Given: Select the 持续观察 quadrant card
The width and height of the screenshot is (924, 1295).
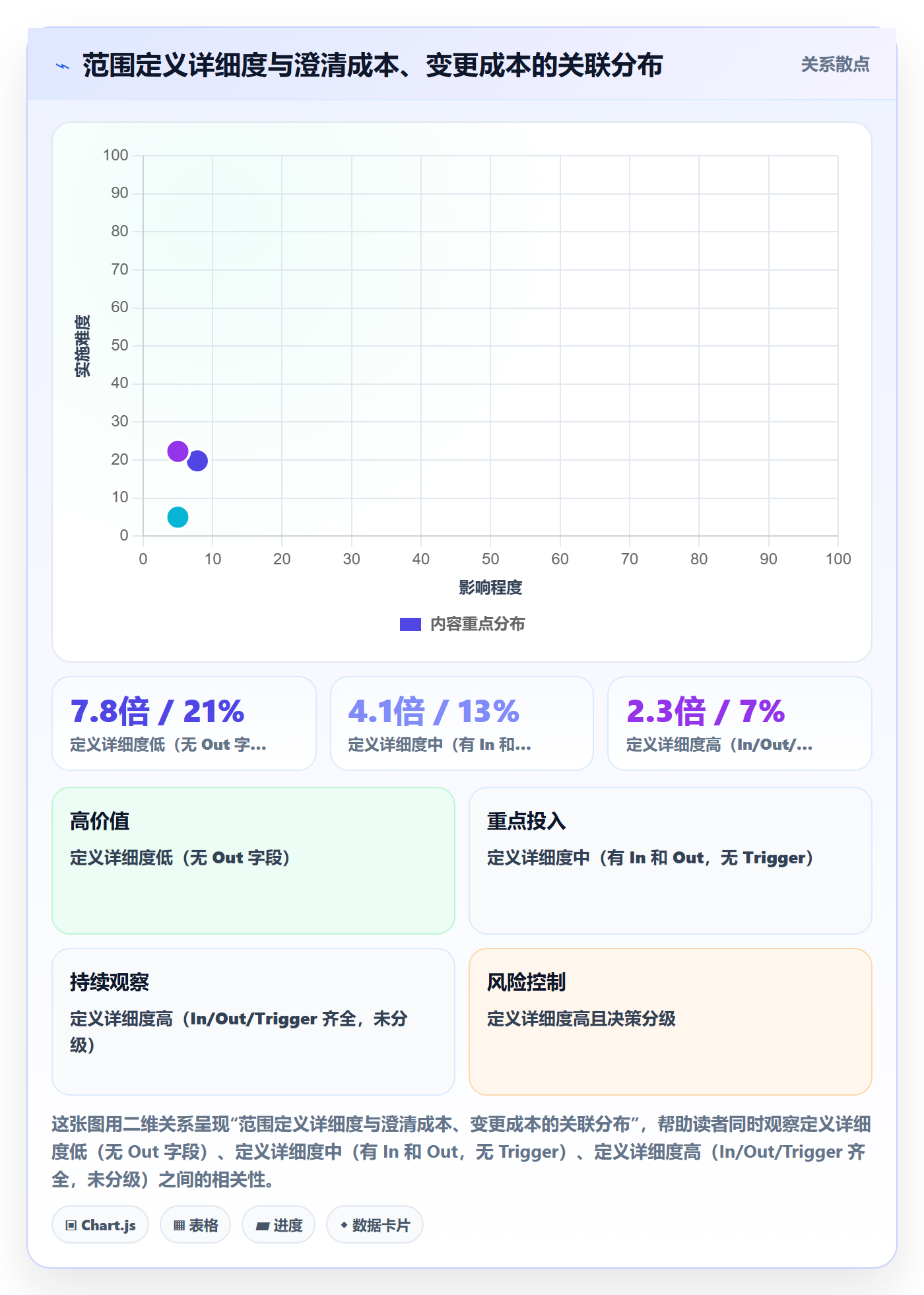Looking at the screenshot, I should [253, 1022].
